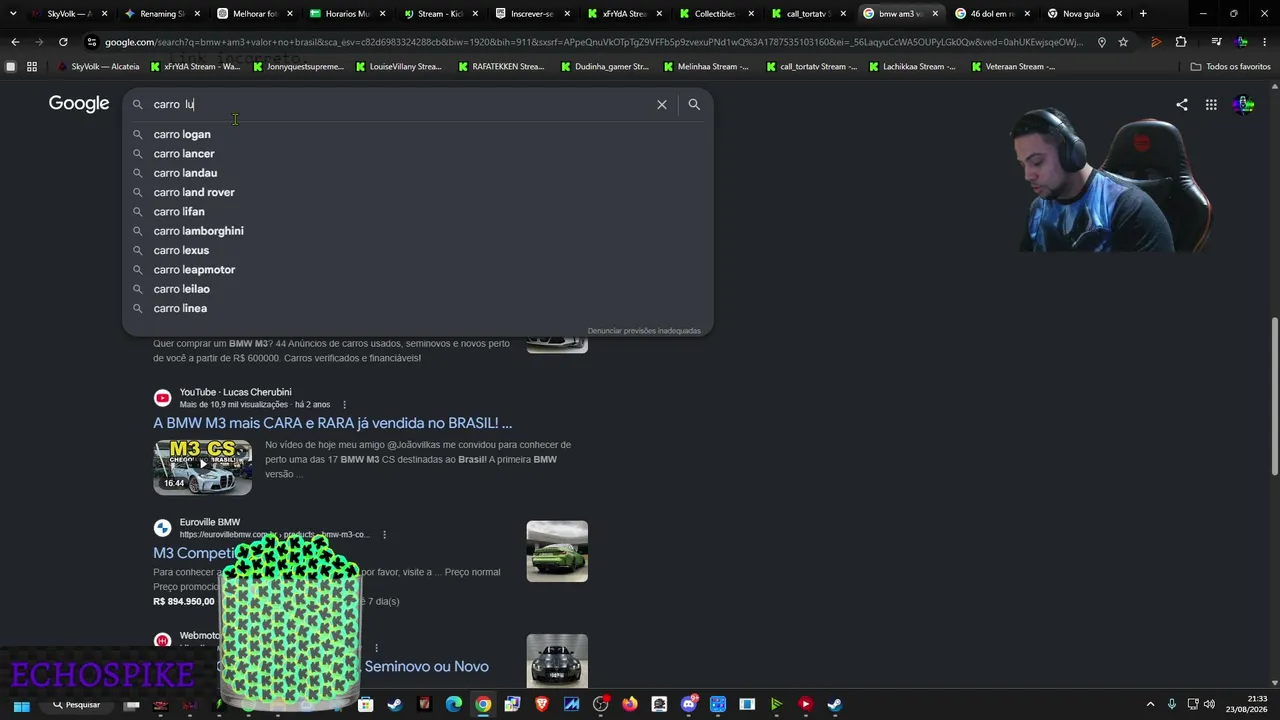Open the Google apps grid
Image resolution: width=1280 pixels, height=720 pixels.
click(x=1211, y=104)
